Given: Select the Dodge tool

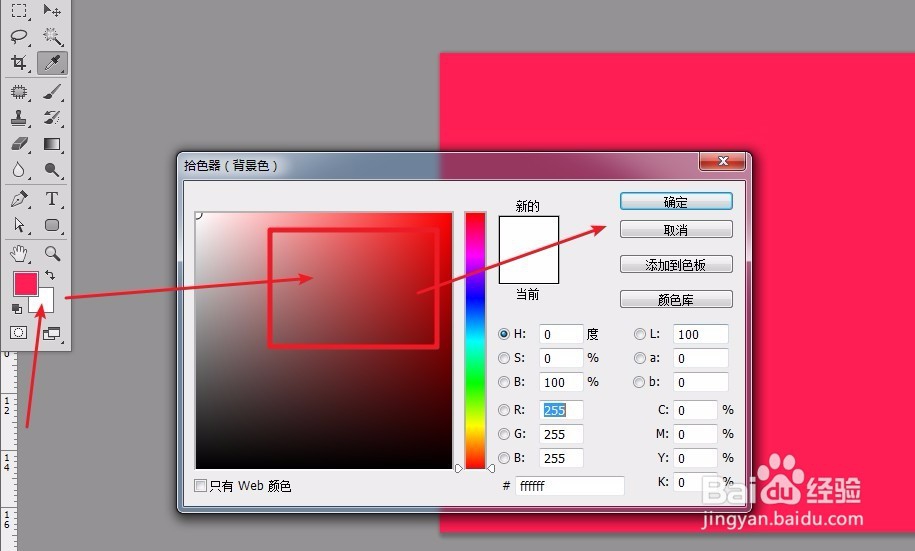Looking at the screenshot, I should [52, 170].
